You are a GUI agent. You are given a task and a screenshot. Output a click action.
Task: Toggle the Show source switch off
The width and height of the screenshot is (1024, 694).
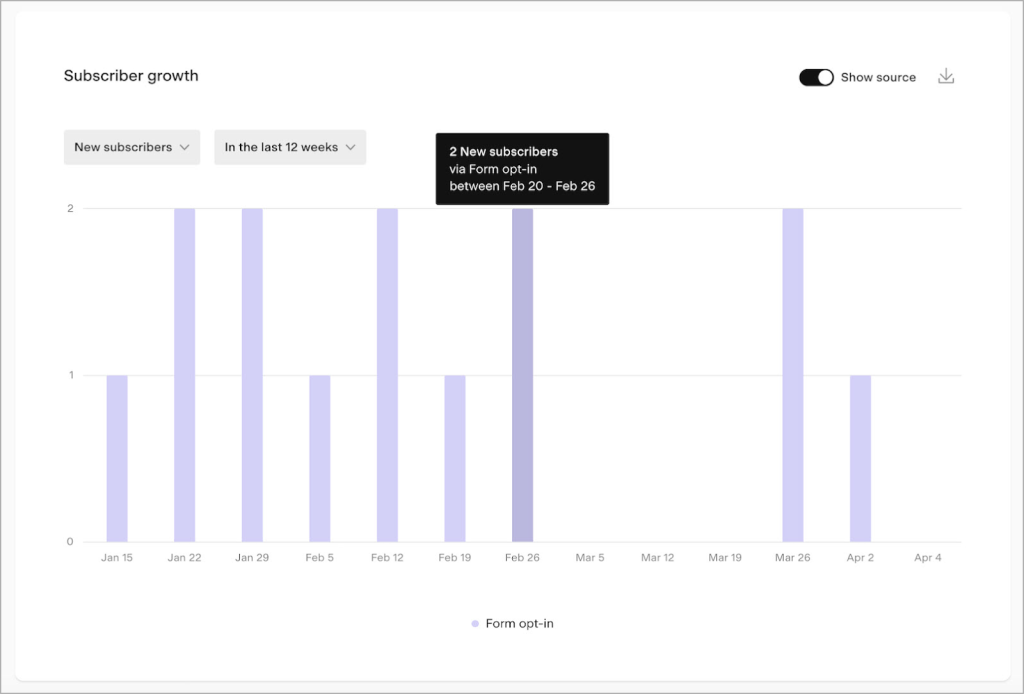coord(816,77)
